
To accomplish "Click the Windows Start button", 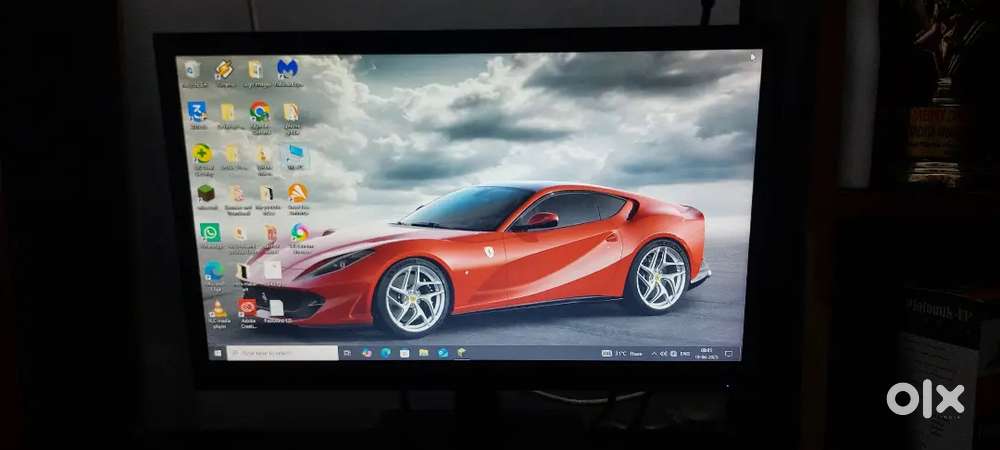I will tap(217, 353).
